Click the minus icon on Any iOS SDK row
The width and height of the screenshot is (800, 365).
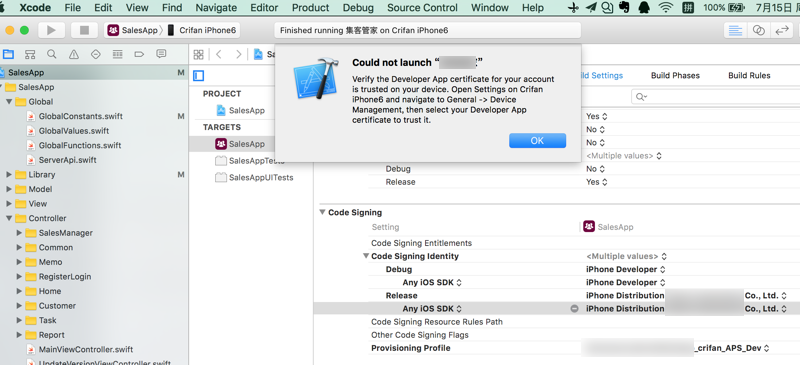click(574, 309)
